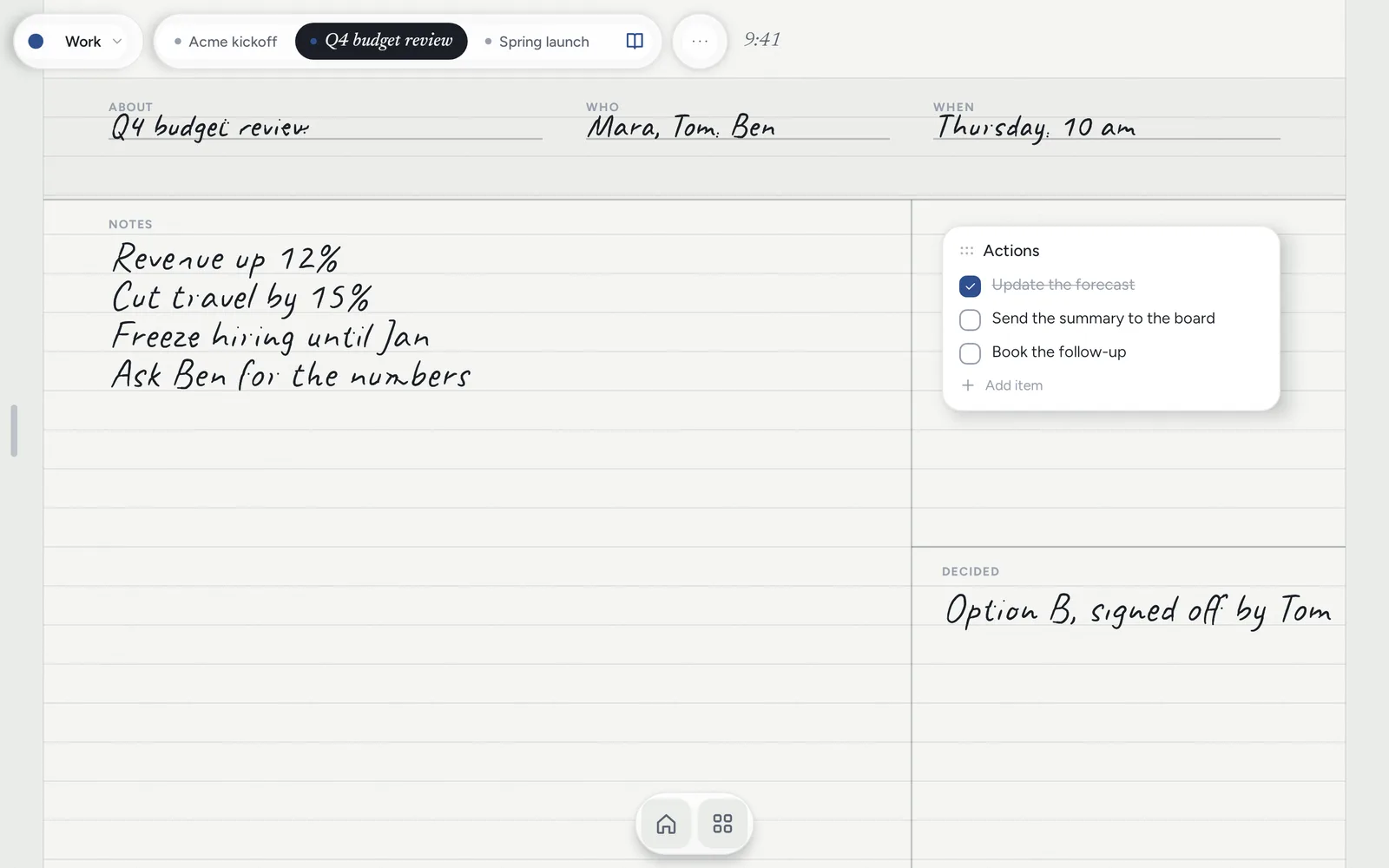Click the Freeze hiring until Jan note
The image size is (1389, 868).
pos(270,337)
